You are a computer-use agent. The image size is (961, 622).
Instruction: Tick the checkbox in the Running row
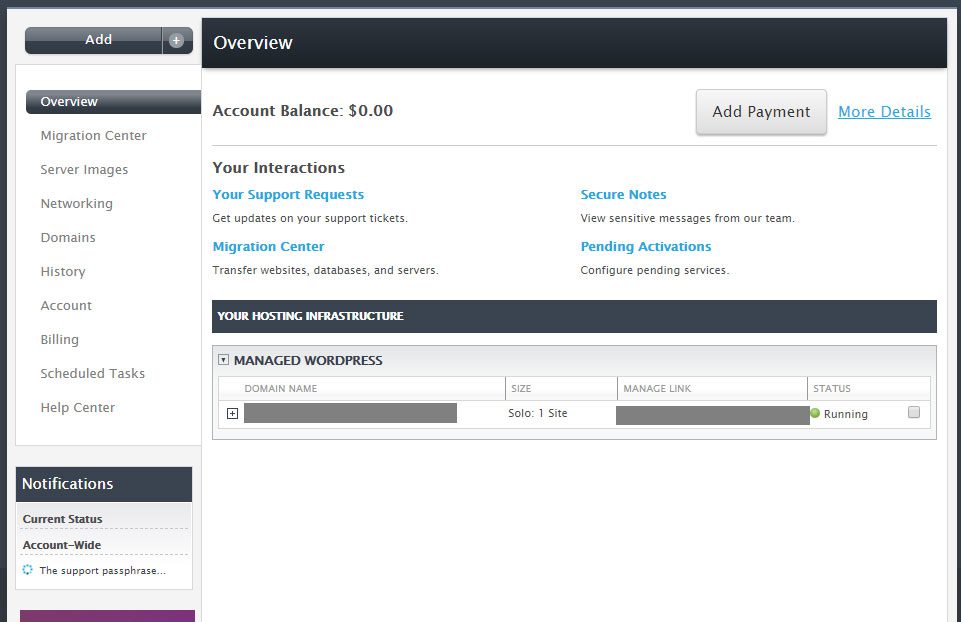(913, 412)
